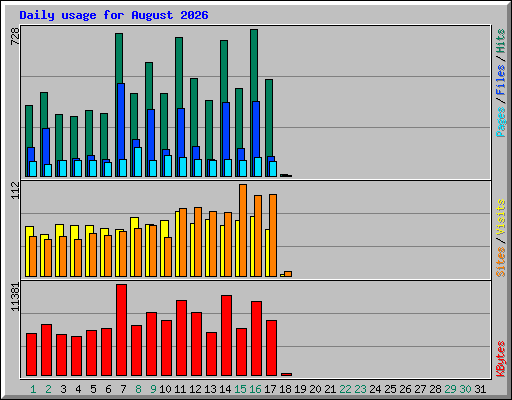The height and width of the screenshot is (400, 512).
Task: Click the blue files bar for day 2
Action: [x=46, y=147]
